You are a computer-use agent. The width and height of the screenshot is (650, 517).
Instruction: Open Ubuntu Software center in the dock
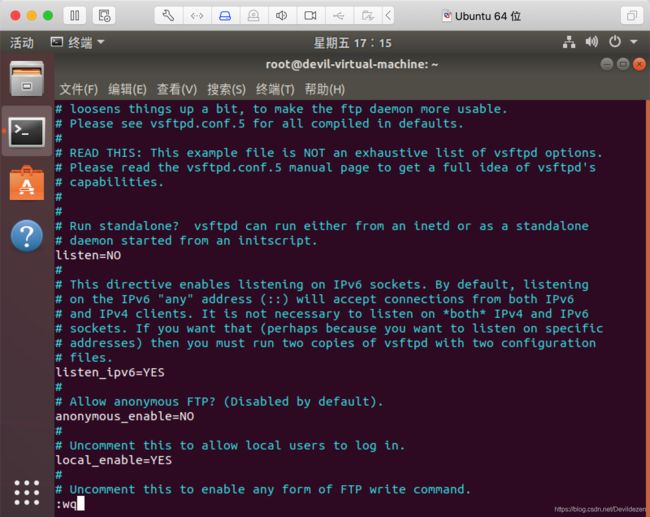pos(27,183)
